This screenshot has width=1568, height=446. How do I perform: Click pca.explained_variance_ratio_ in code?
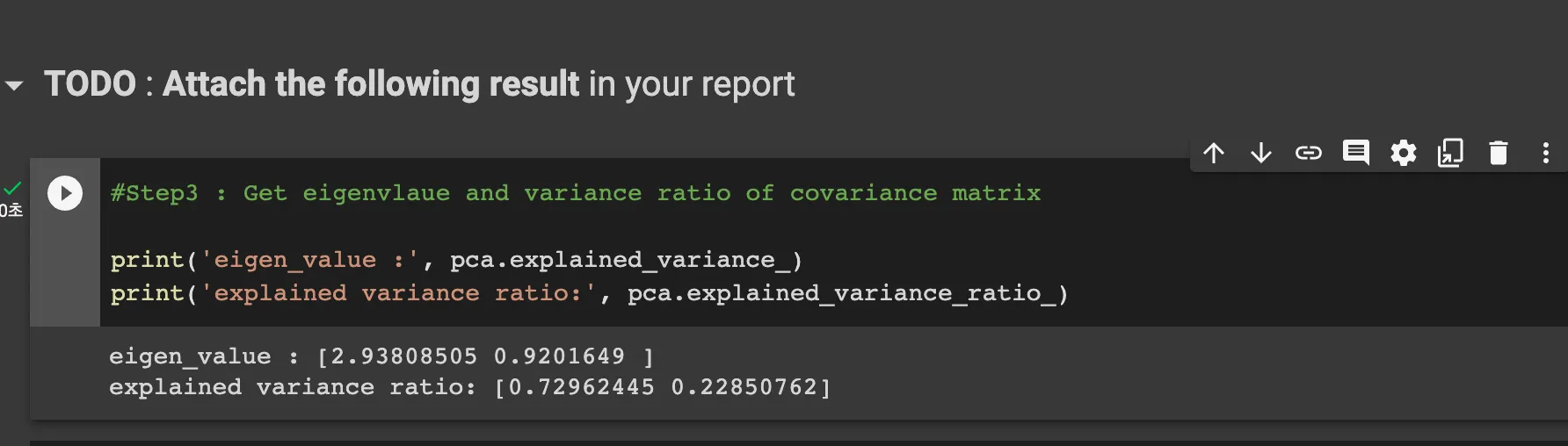tap(847, 293)
